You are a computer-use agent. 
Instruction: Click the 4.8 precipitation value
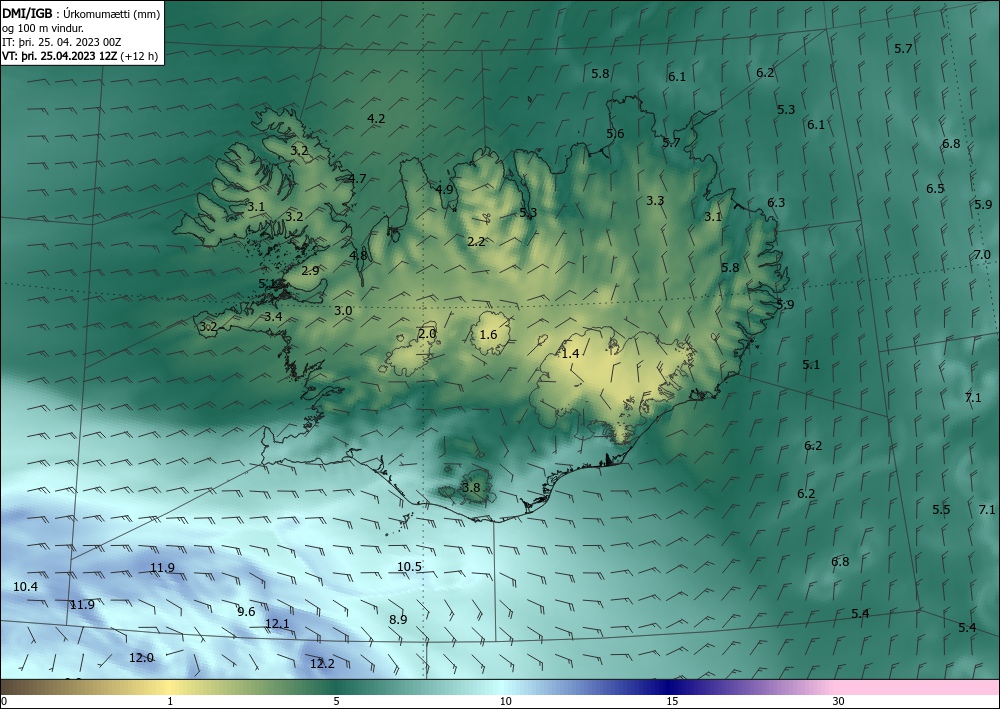click(x=358, y=255)
